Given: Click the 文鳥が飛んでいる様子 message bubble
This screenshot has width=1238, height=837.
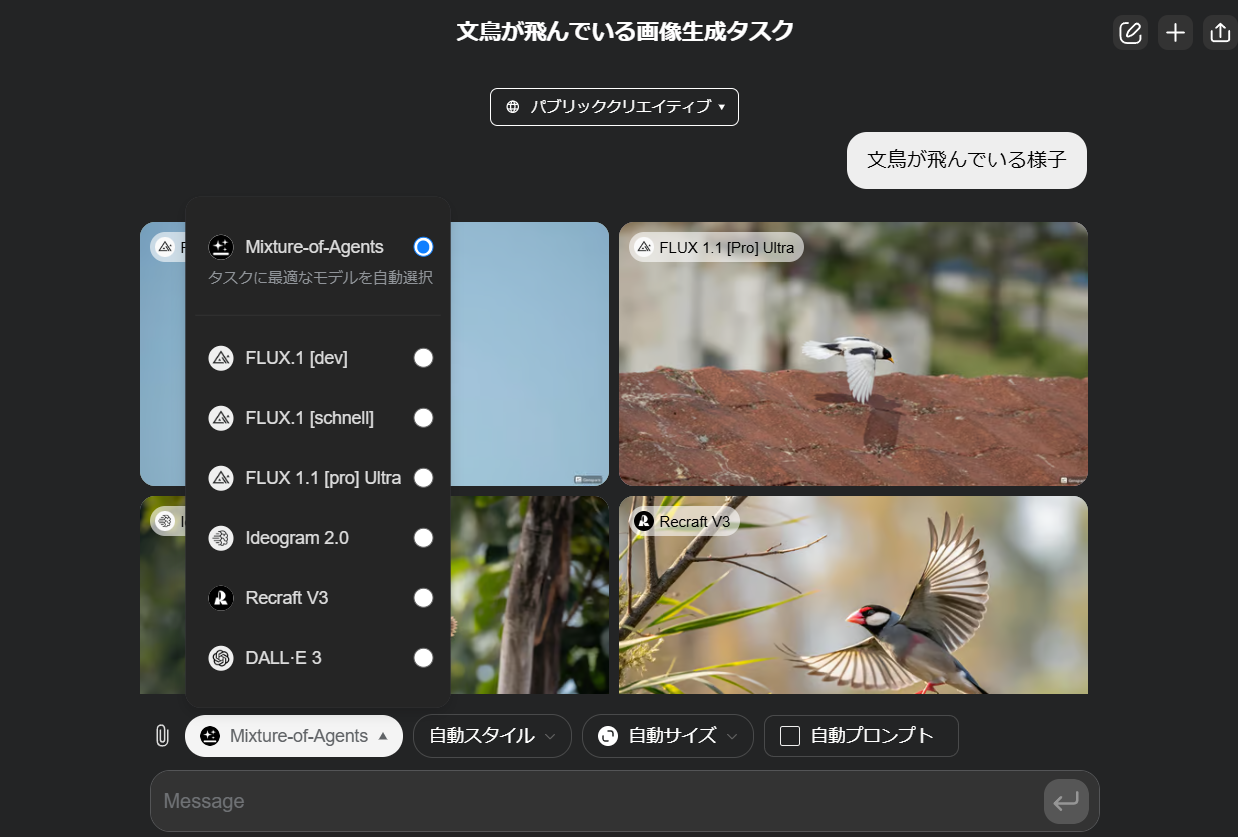Looking at the screenshot, I should tap(966, 160).
